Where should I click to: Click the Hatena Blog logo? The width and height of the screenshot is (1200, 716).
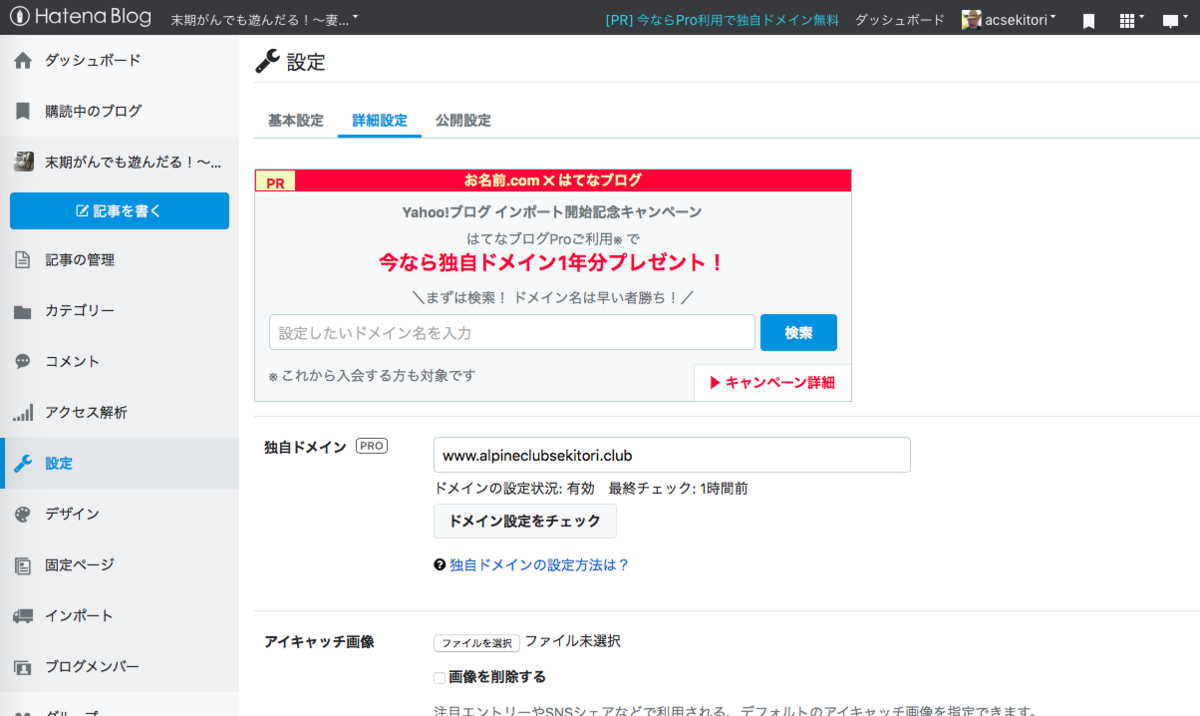80,17
